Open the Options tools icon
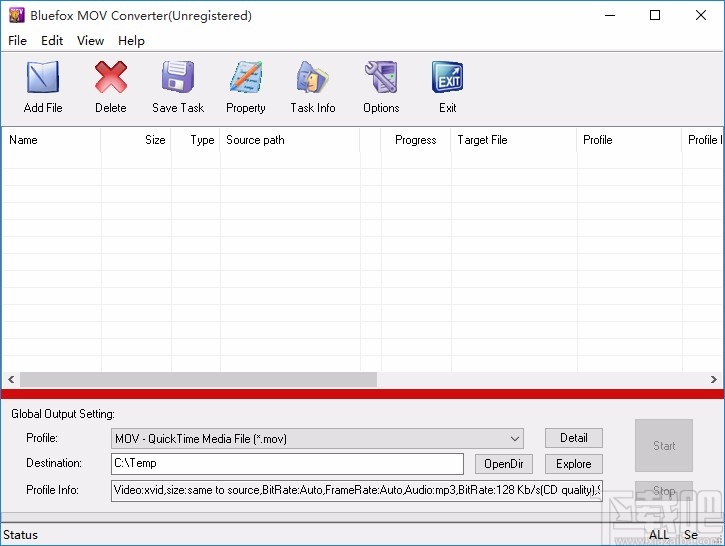Image resolution: width=725 pixels, height=546 pixels. click(x=381, y=77)
